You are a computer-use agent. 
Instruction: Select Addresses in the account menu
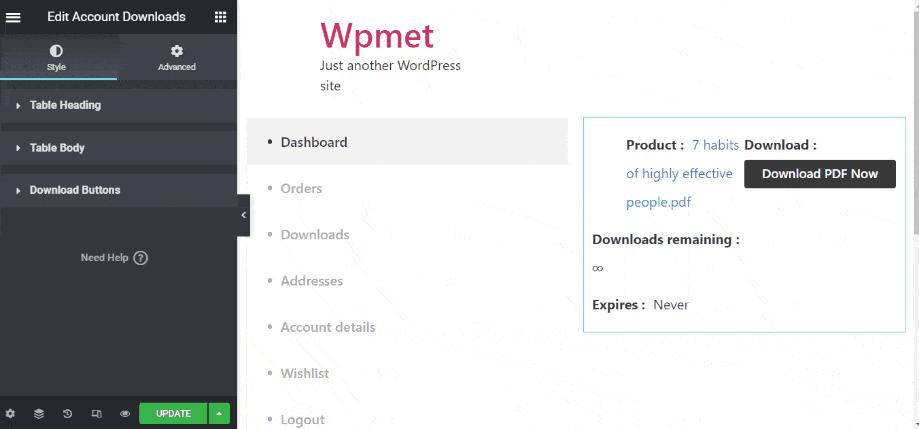[312, 281]
